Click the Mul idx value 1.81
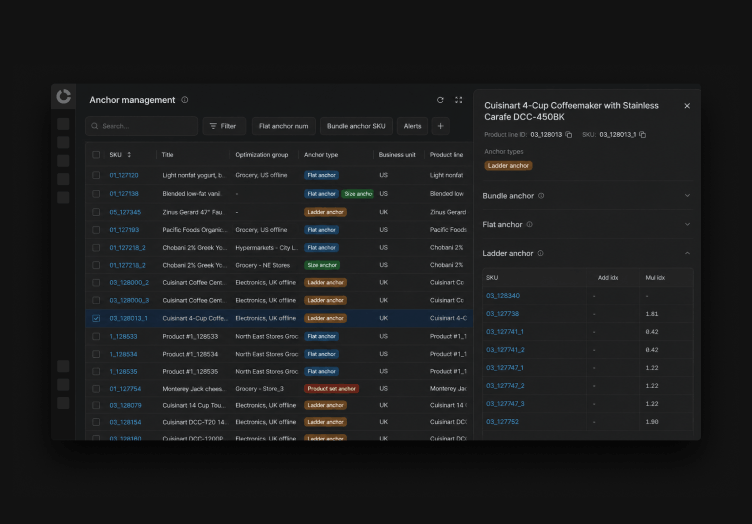Image resolution: width=752 pixels, height=524 pixels. pyautogui.click(x=652, y=314)
